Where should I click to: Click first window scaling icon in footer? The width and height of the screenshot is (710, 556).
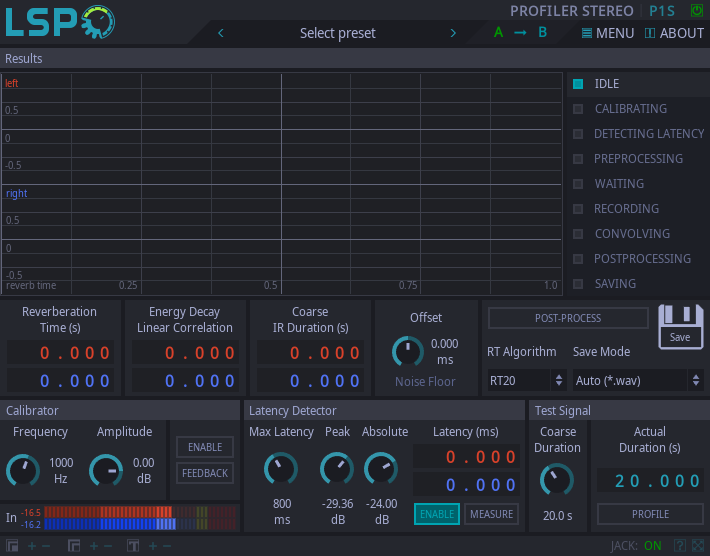pyautogui.click(x=12, y=546)
